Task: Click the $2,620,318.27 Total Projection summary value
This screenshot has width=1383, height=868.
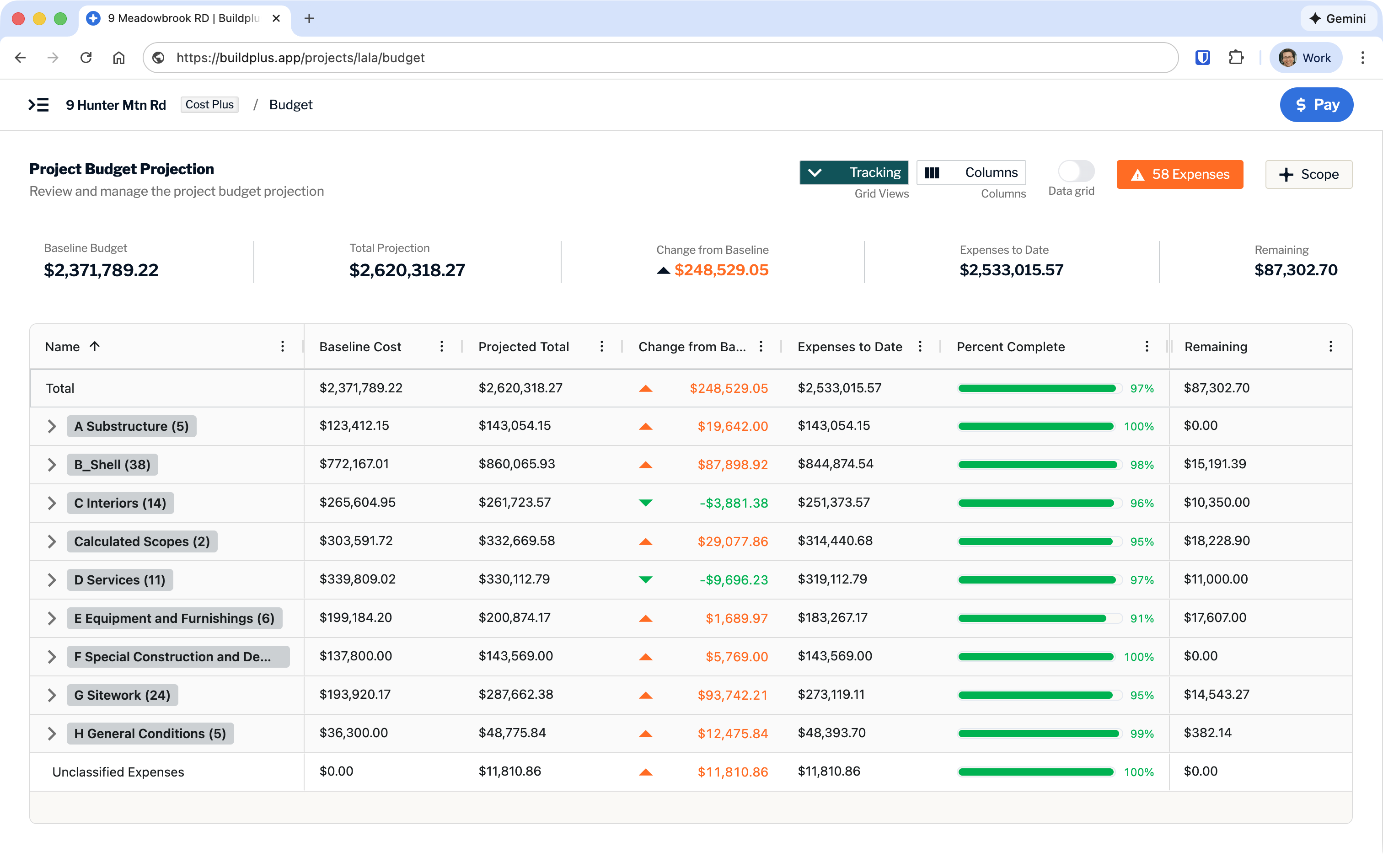Action: [x=407, y=270]
